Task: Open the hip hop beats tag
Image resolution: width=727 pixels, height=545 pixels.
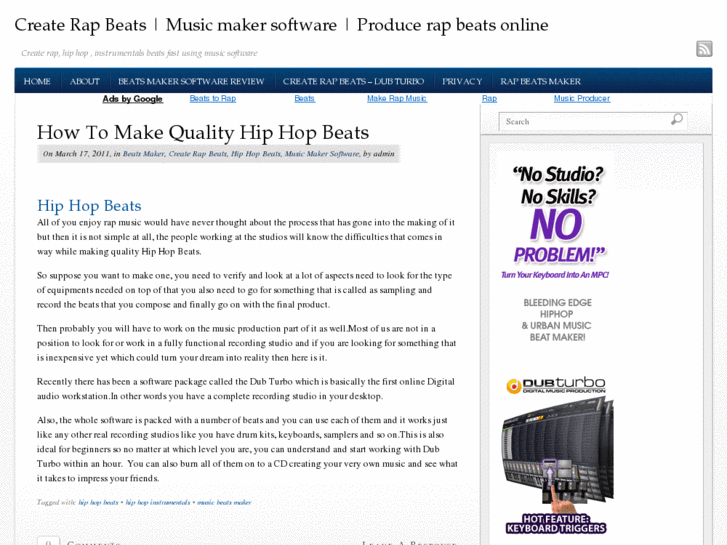Action: tap(98, 502)
